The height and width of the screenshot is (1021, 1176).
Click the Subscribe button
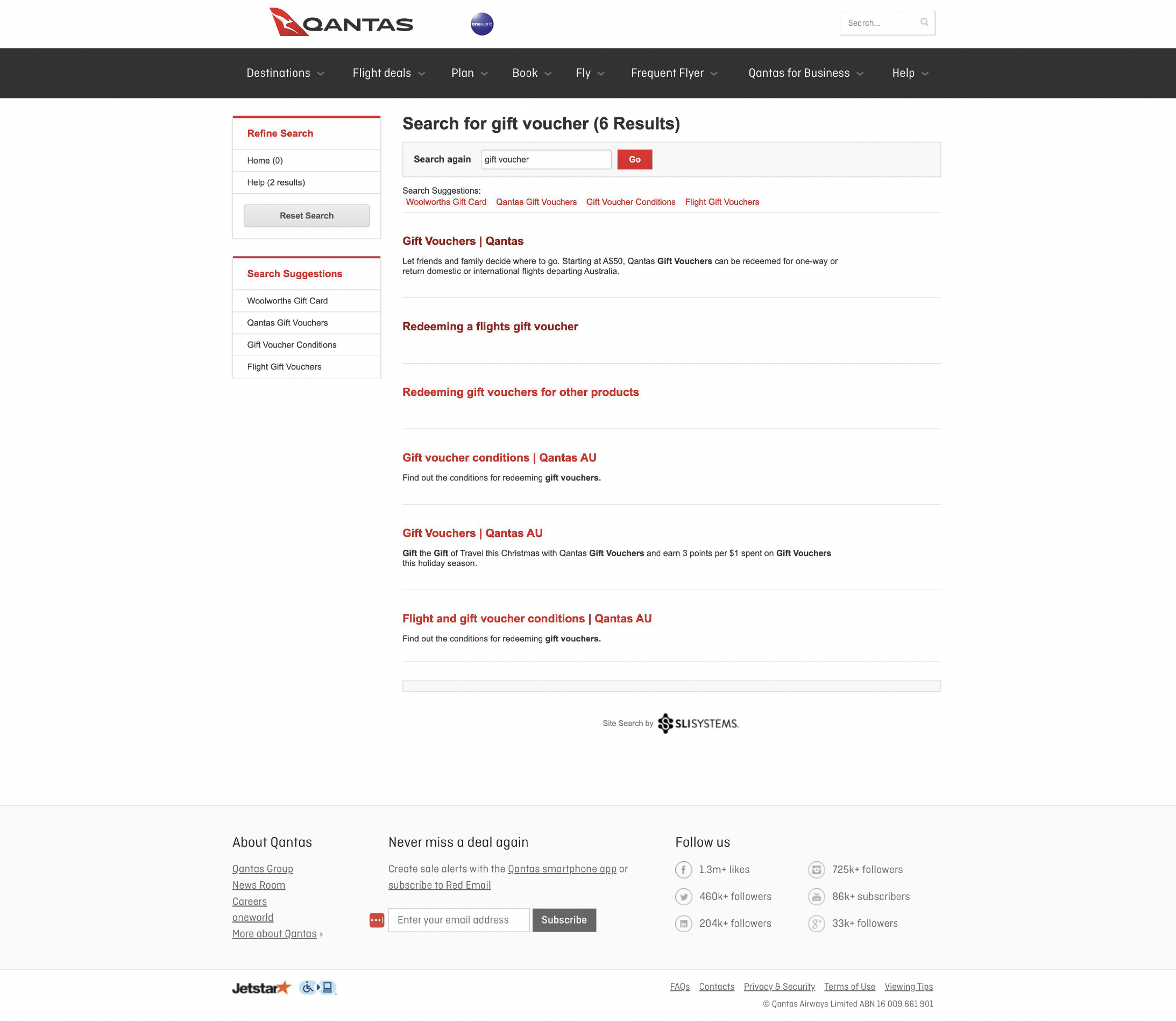point(564,920)
